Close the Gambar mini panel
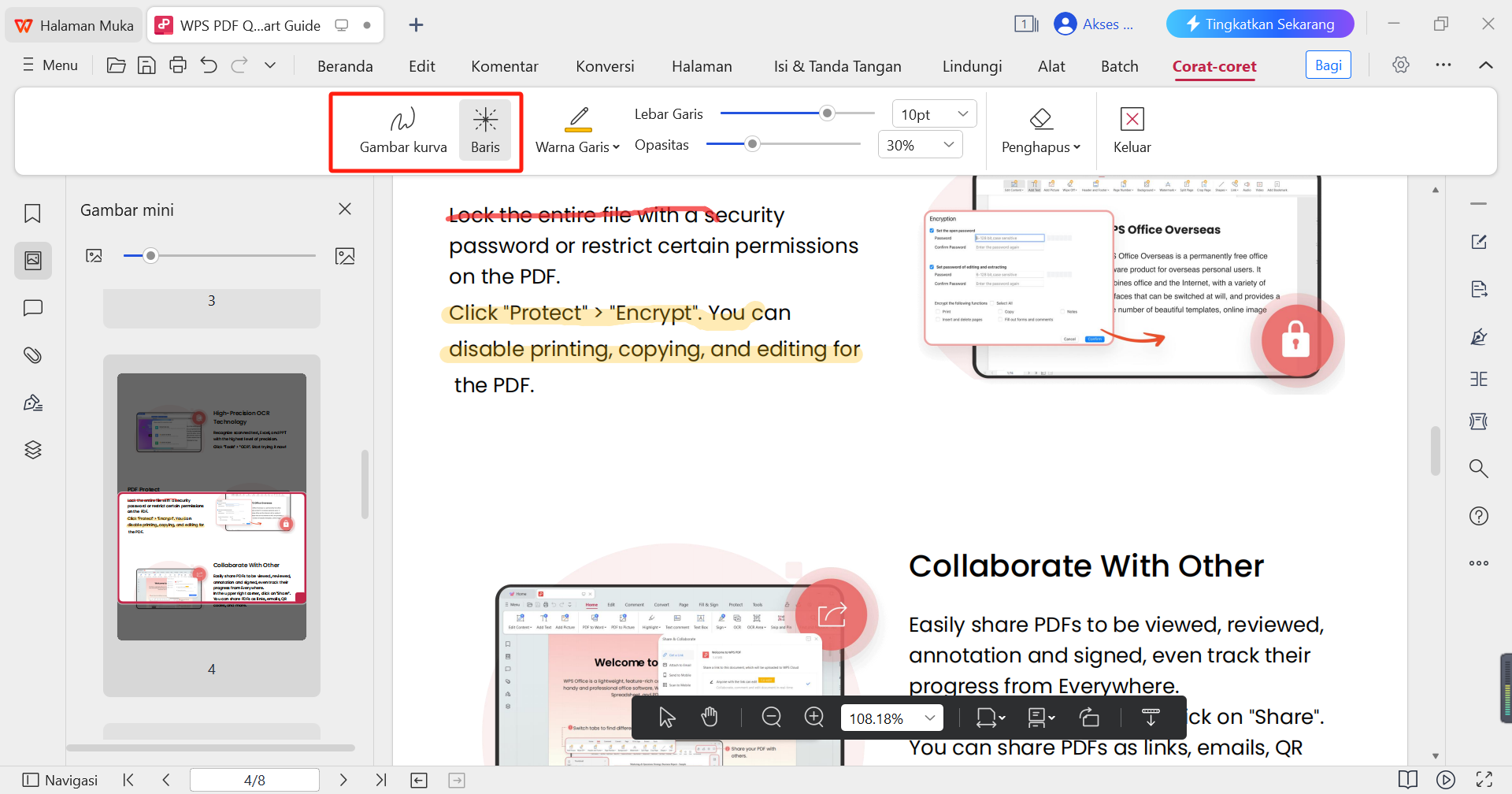Screen dimensions: 1512x794 pyautogui.click(x=344, y=209)
